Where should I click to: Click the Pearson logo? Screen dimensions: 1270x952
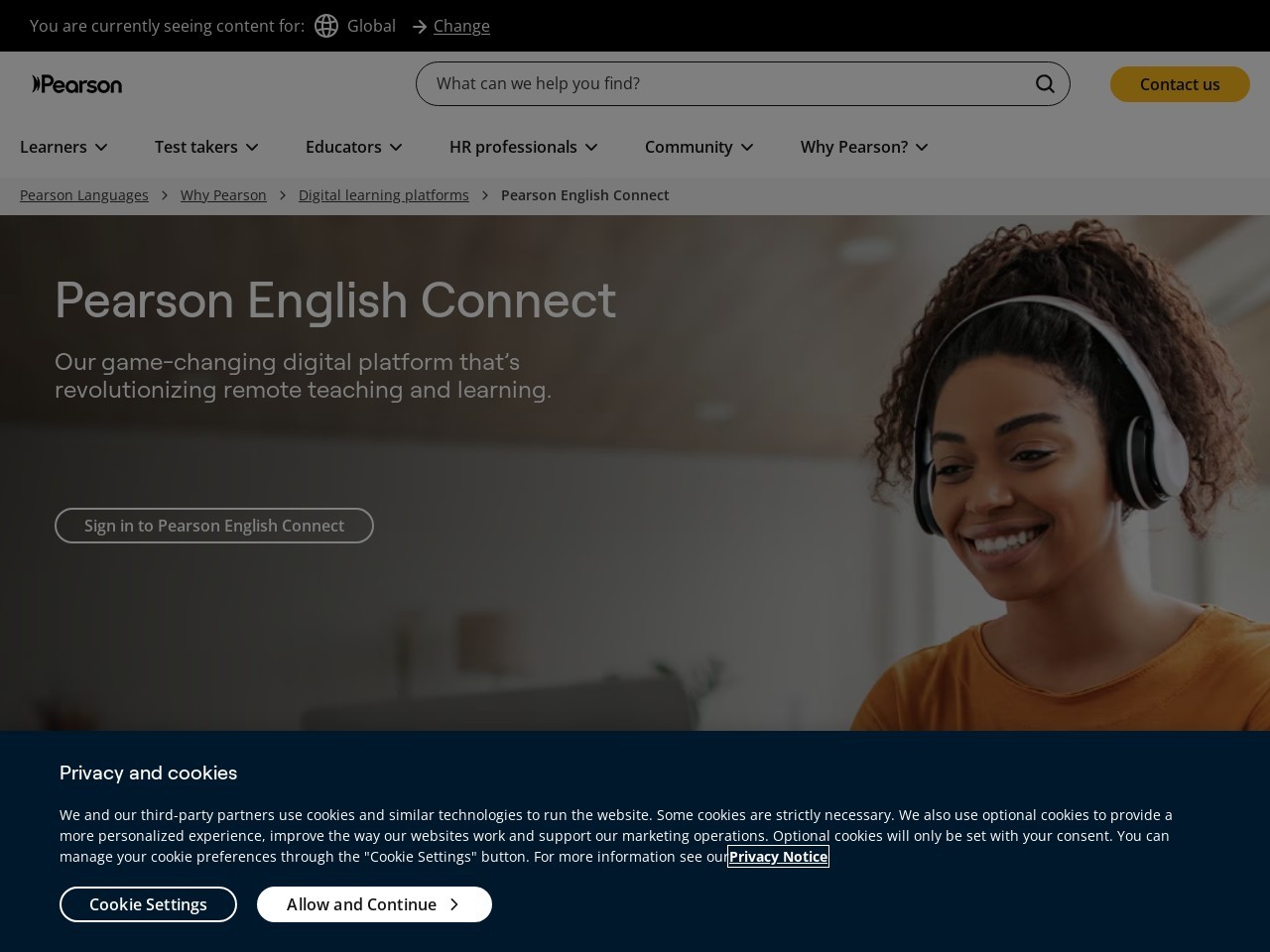click(x=77, y=84)
